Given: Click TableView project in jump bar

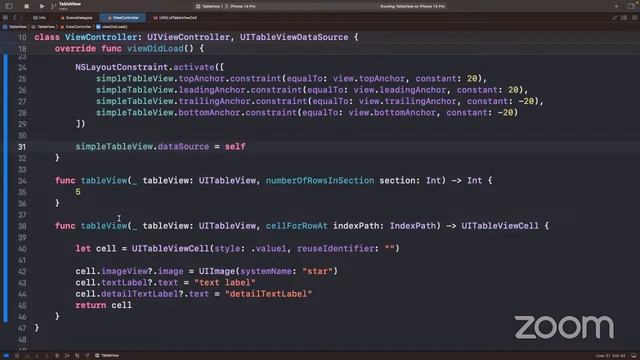Looking at the screenshot, I should click(x=15, y=27).
